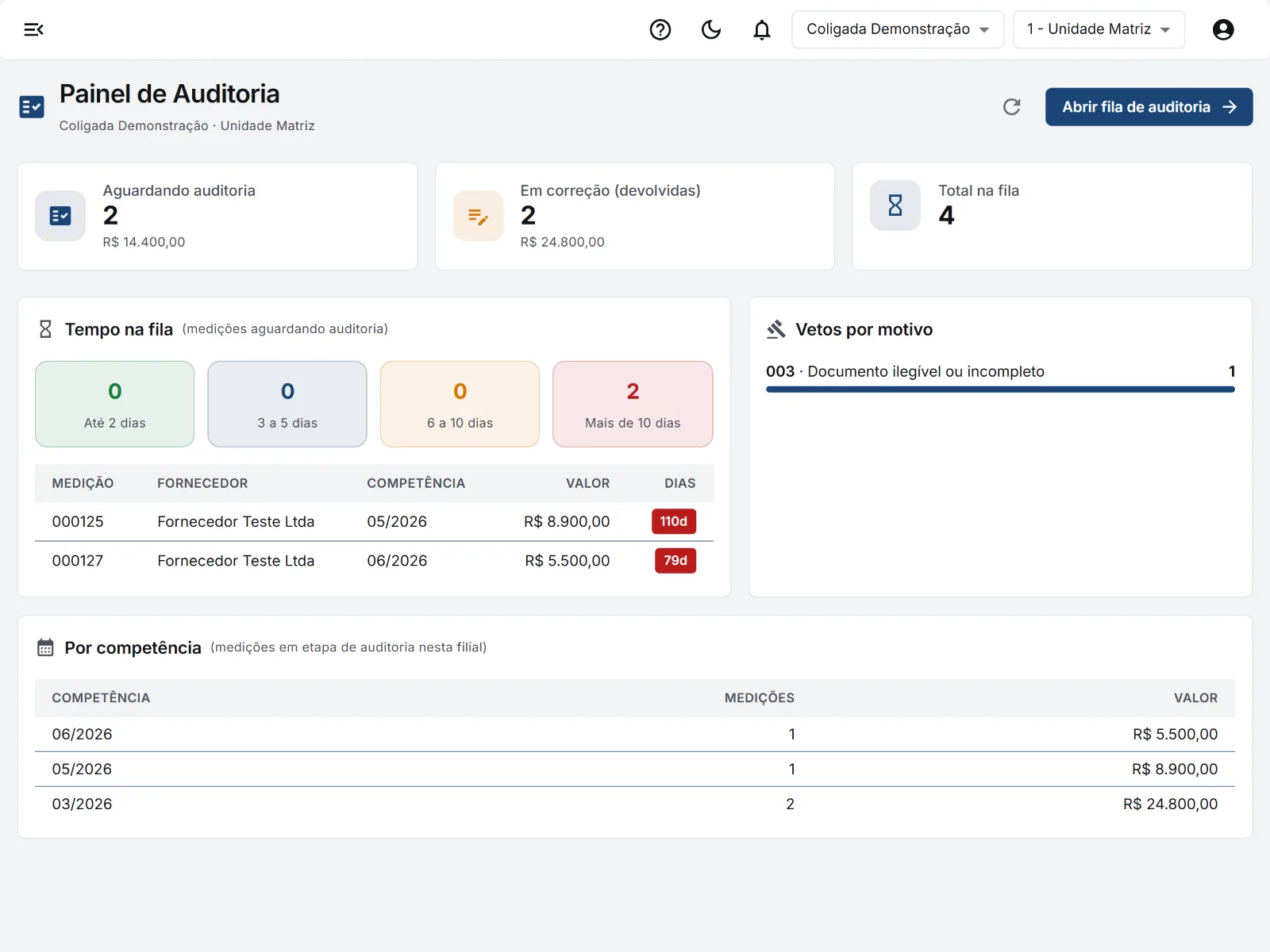The height and width of the screenshot is (952, 1270).
Task: Click the Painel de Auditoria checklist icon
Action: tap(32, 106)
